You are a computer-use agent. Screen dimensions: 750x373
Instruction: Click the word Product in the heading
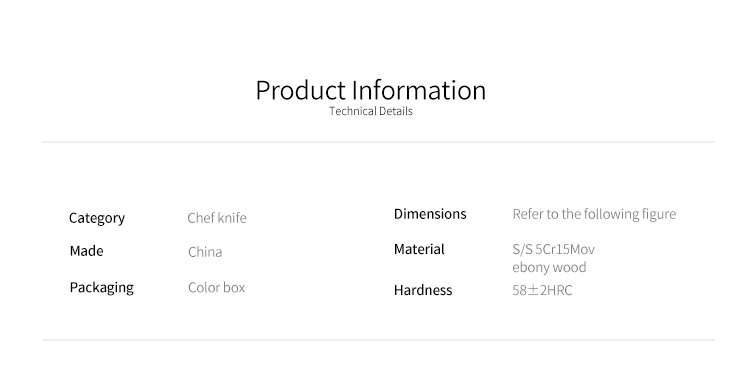300,90
